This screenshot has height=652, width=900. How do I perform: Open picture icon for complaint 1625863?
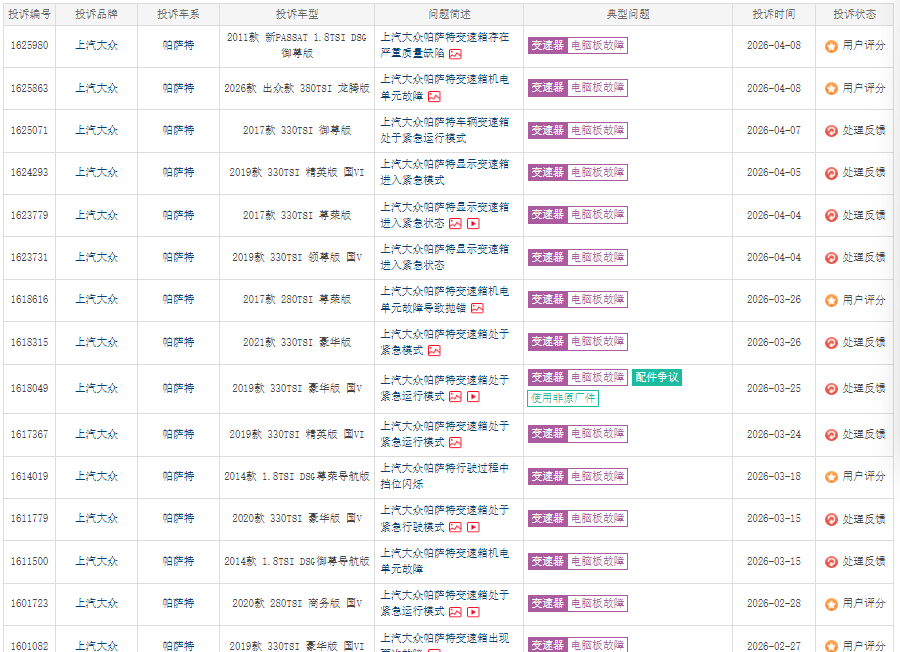(x=434, y=97)
